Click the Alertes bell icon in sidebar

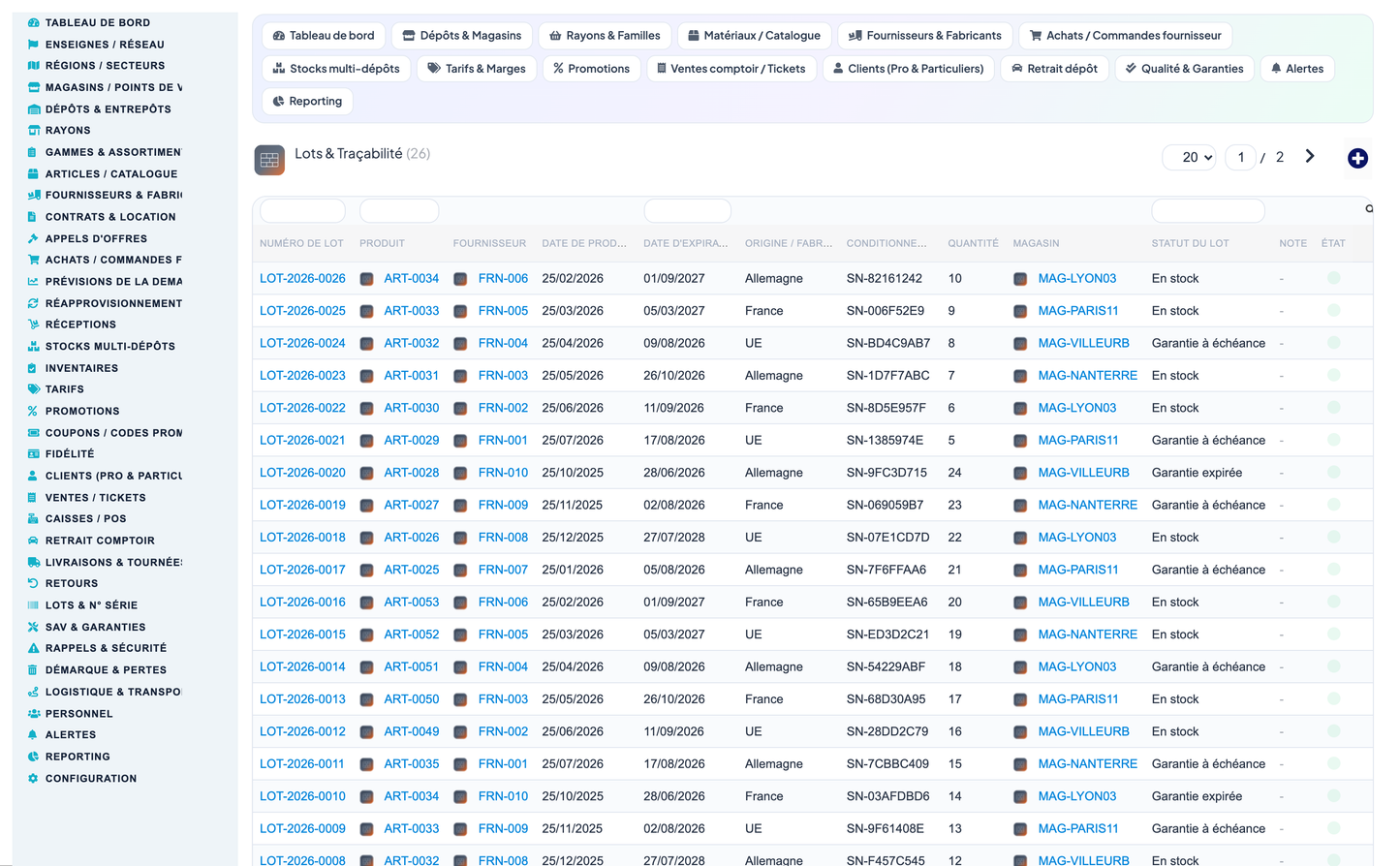[33, 735]
